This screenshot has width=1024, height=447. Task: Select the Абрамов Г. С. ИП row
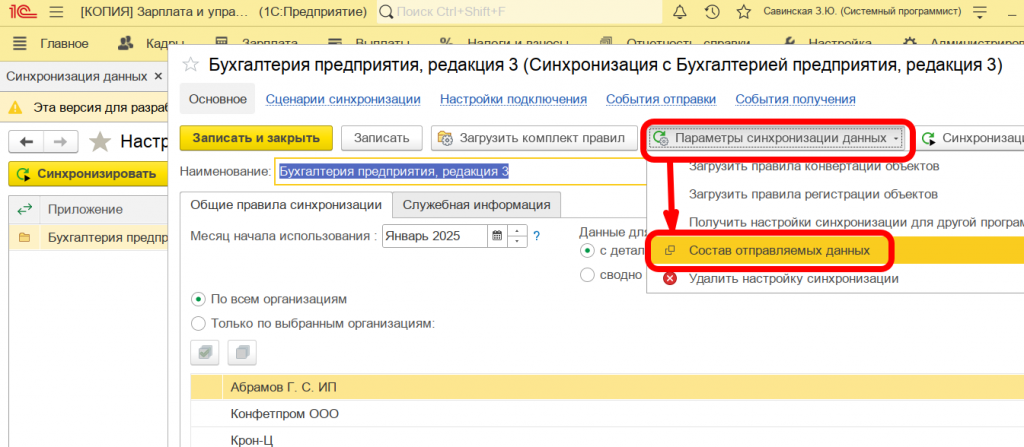tap(607, 388)
